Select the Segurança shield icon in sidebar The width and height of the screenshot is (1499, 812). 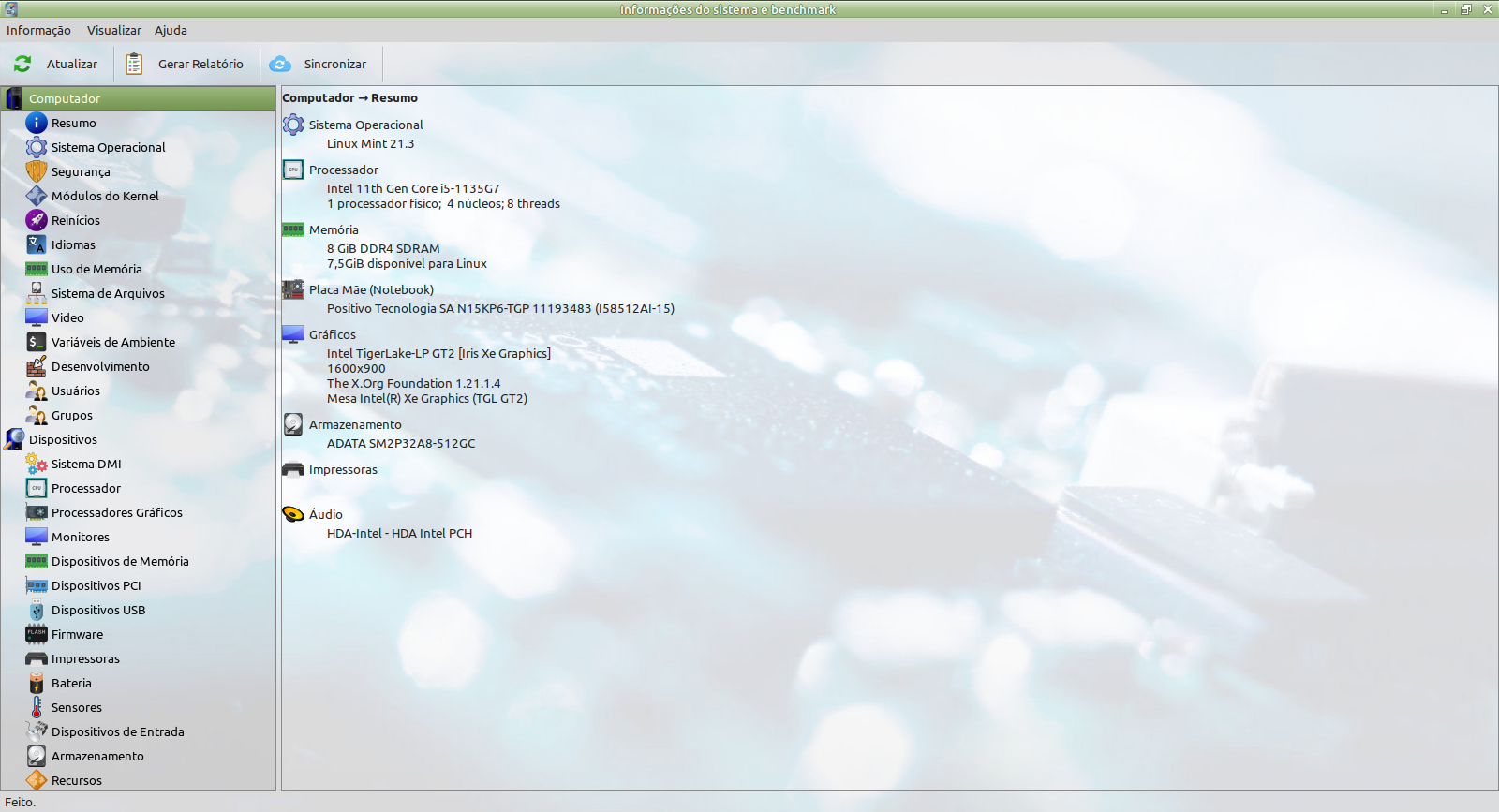[37, 171]
